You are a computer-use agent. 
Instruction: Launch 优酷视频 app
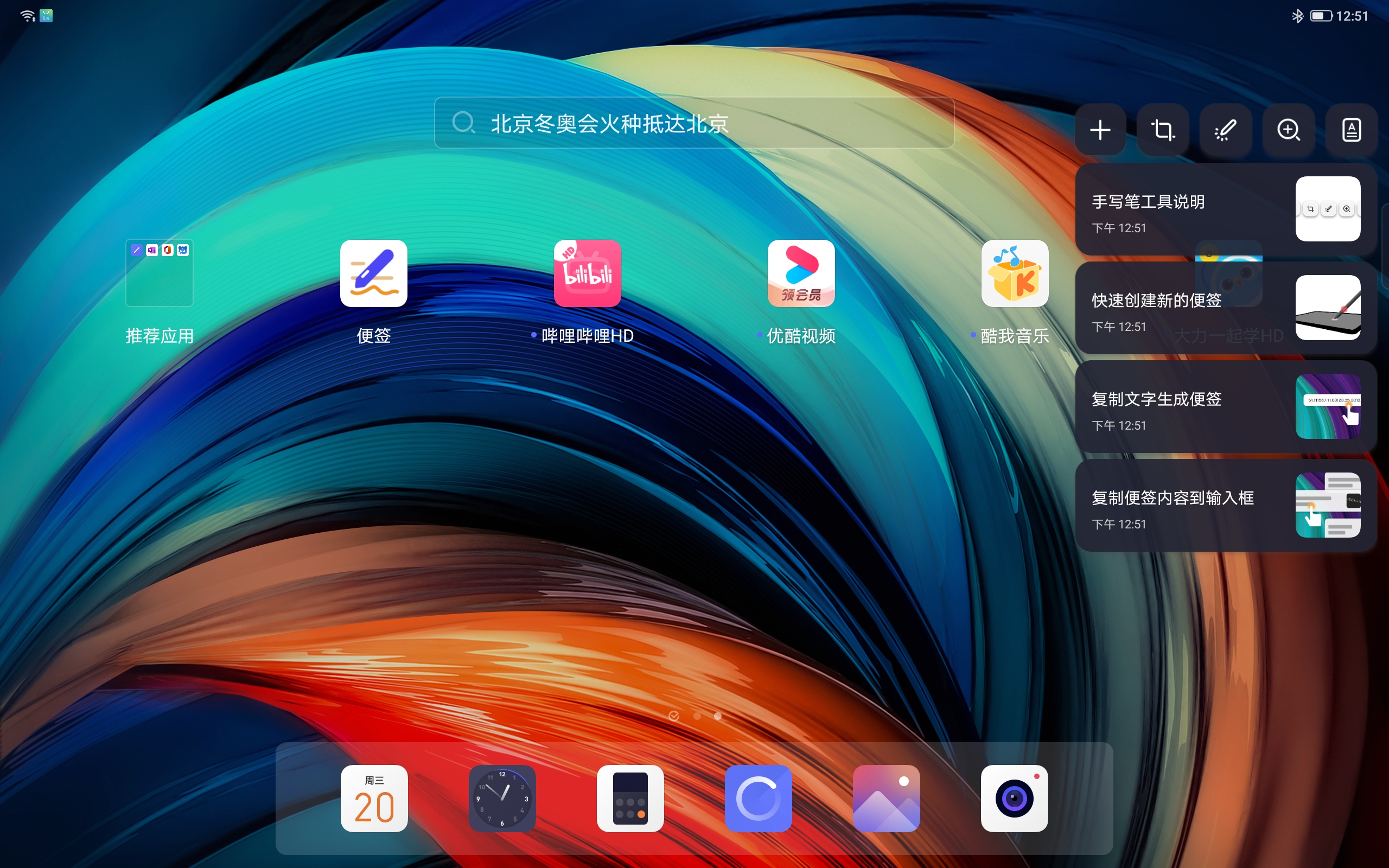pyautogui.click(x=801, y=273)
